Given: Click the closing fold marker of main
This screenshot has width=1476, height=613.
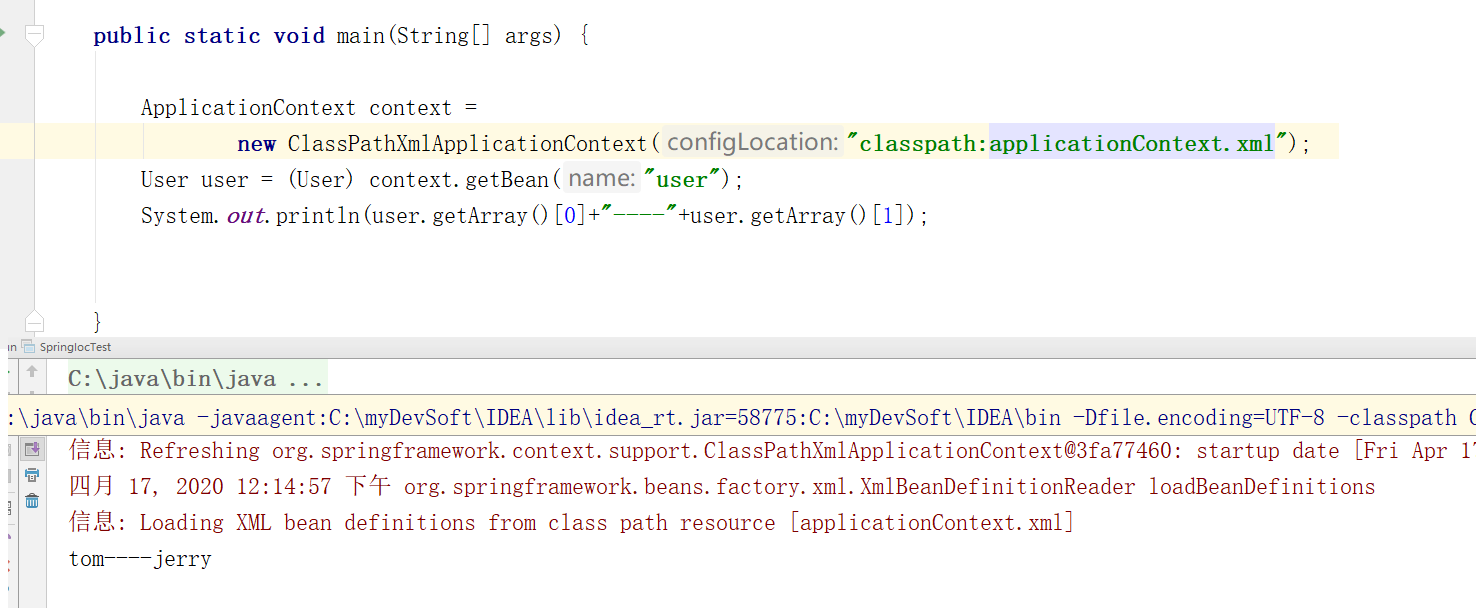Looking at the screenshot, I should [x=34, y=321].
